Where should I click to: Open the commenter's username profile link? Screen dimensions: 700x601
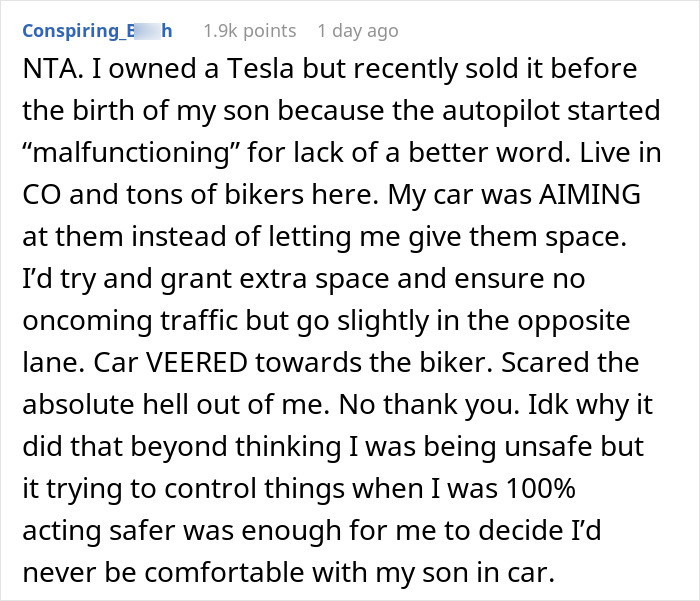click(97, 31)
